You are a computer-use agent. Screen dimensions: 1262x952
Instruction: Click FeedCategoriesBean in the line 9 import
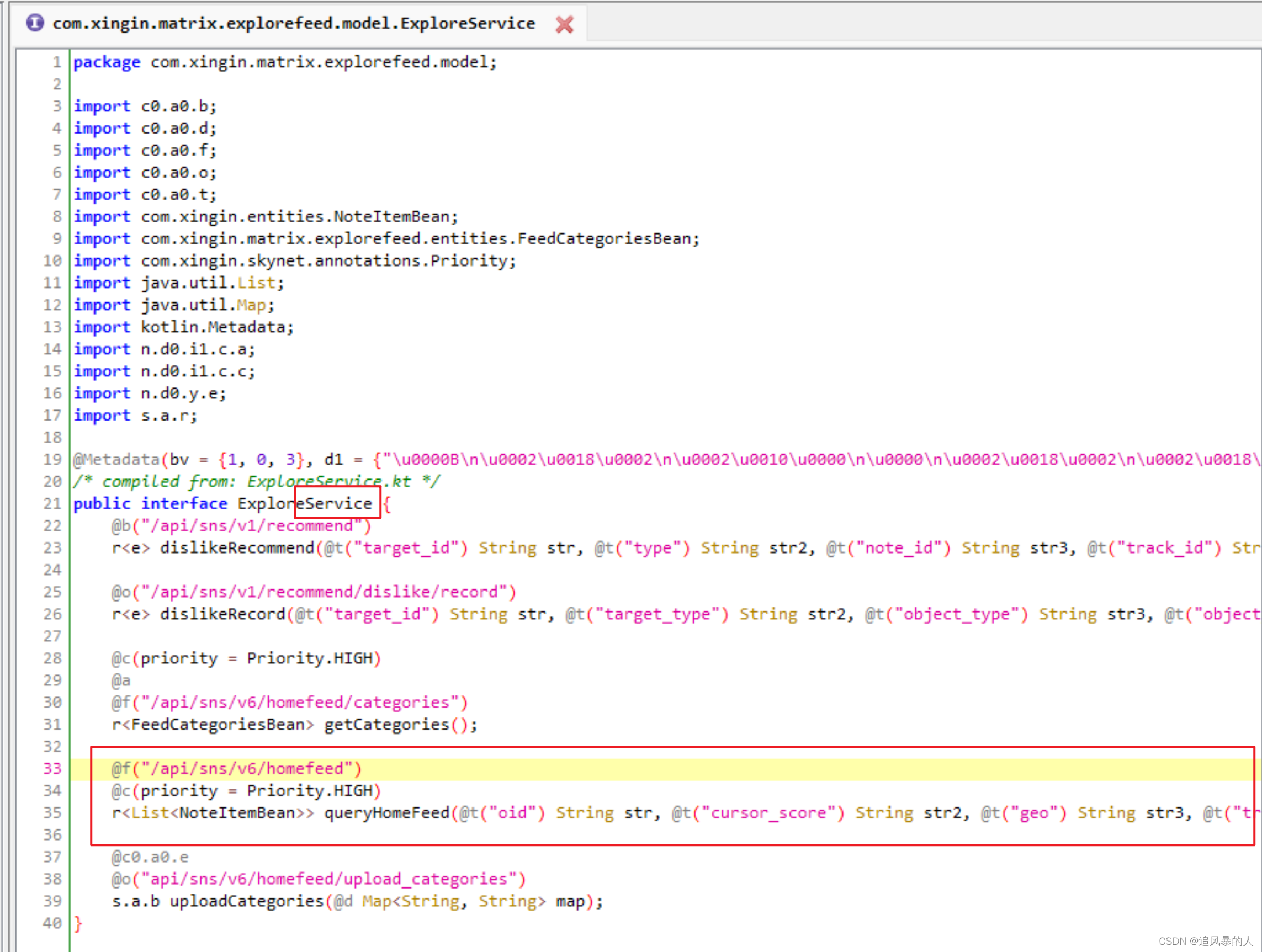[603, 238]
